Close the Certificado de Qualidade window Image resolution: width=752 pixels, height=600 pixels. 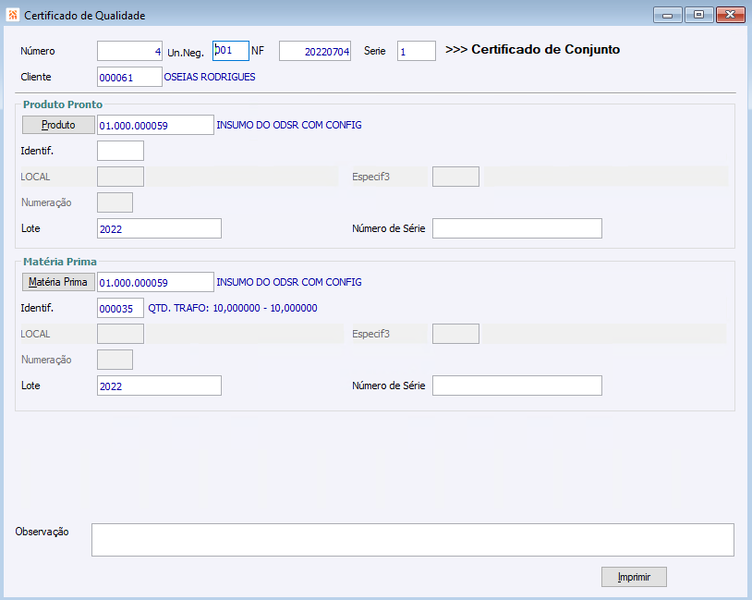point(730,15)
